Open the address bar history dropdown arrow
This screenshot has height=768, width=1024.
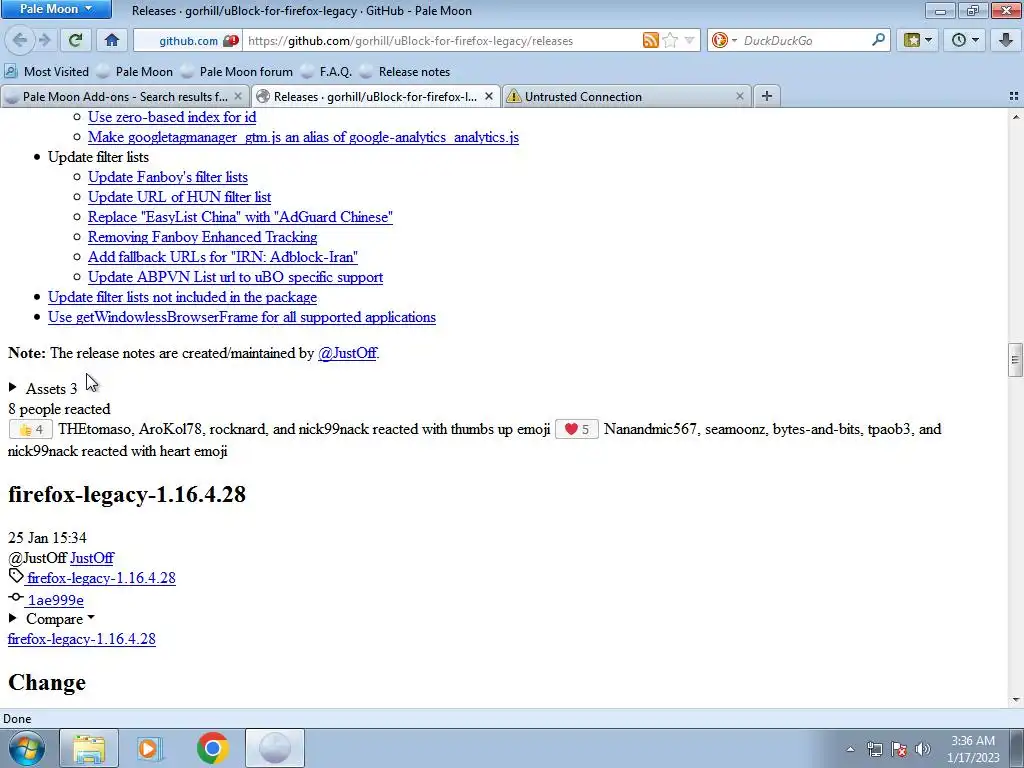coord(689,40)
